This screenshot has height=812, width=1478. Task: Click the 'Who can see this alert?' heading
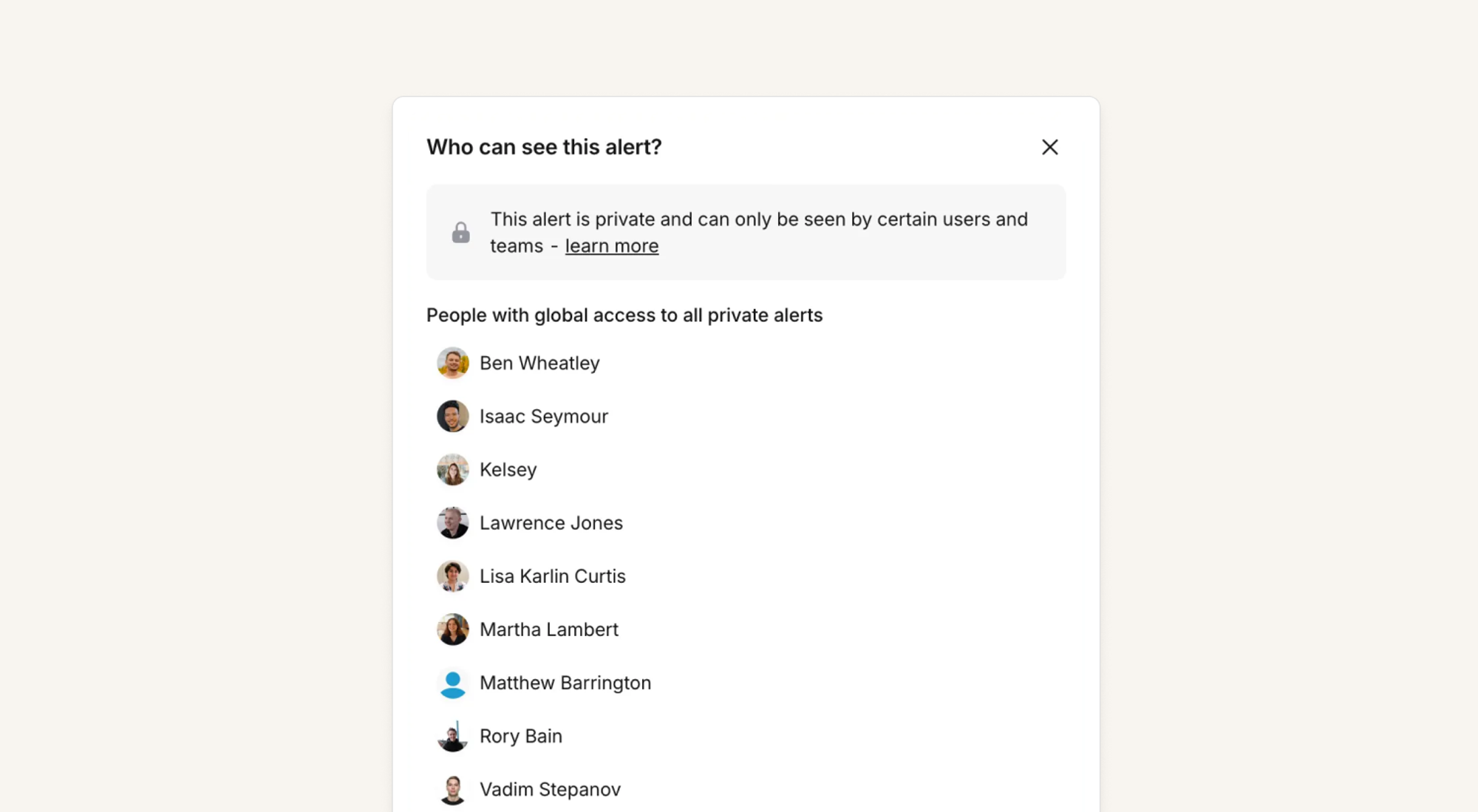click(x=544, y=147)
